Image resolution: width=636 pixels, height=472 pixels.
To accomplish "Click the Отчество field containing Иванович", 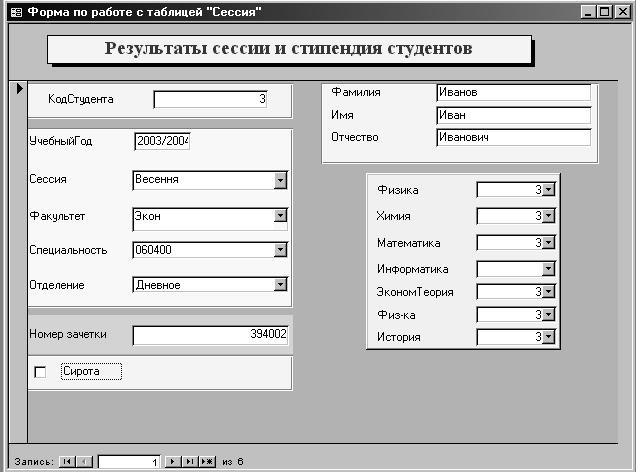I will [514, 137].
